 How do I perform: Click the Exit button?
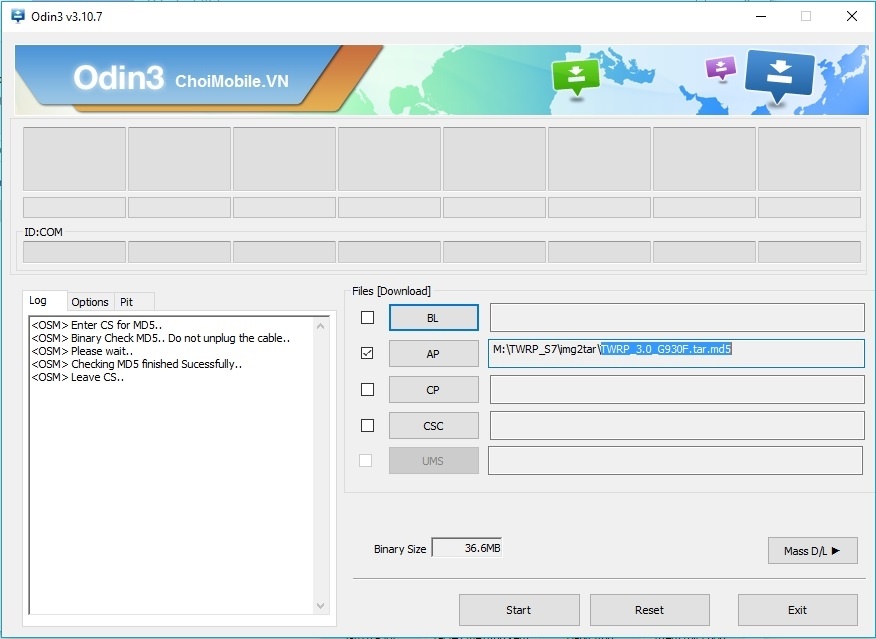797,610
